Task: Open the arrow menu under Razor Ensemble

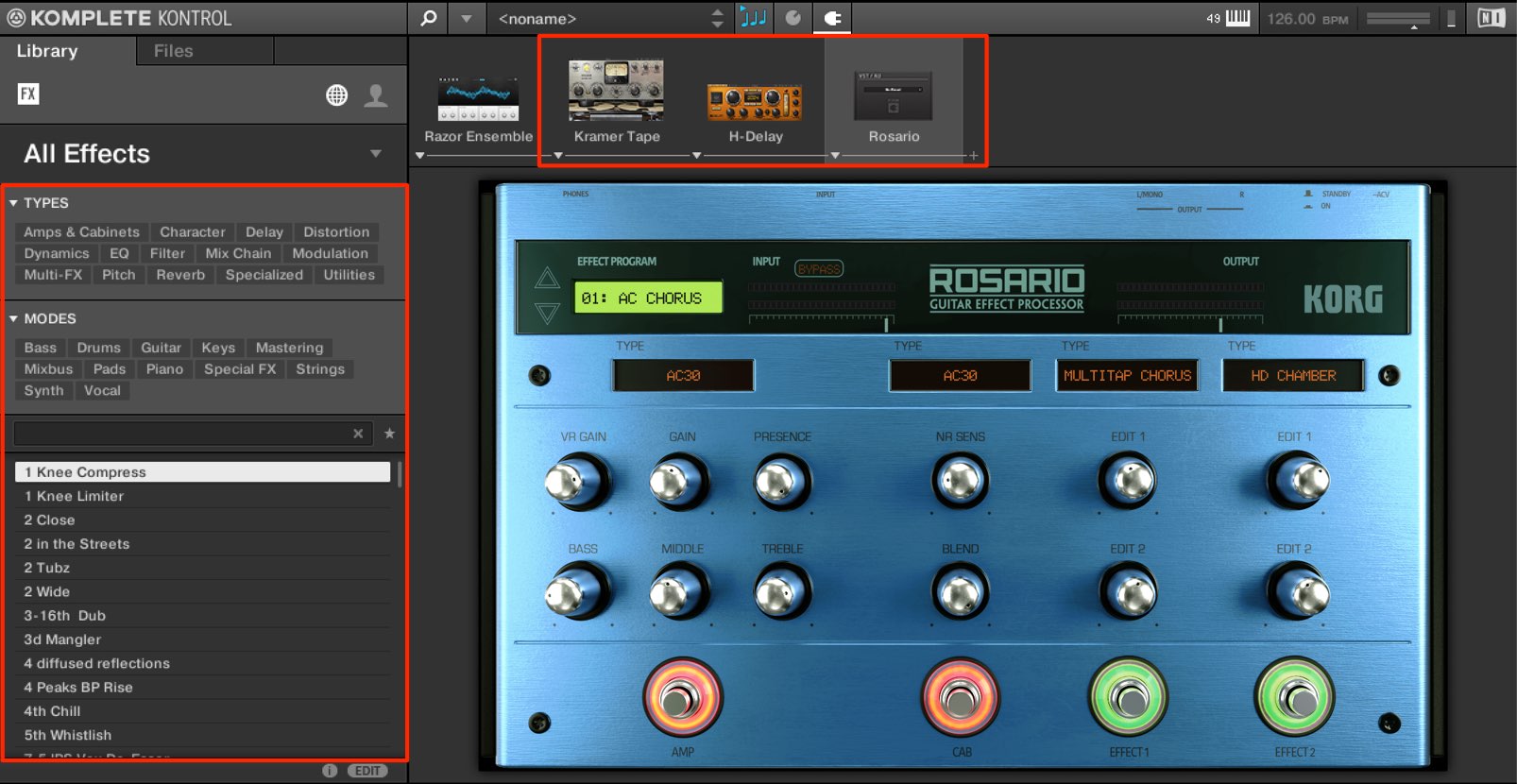Action: 420,156
